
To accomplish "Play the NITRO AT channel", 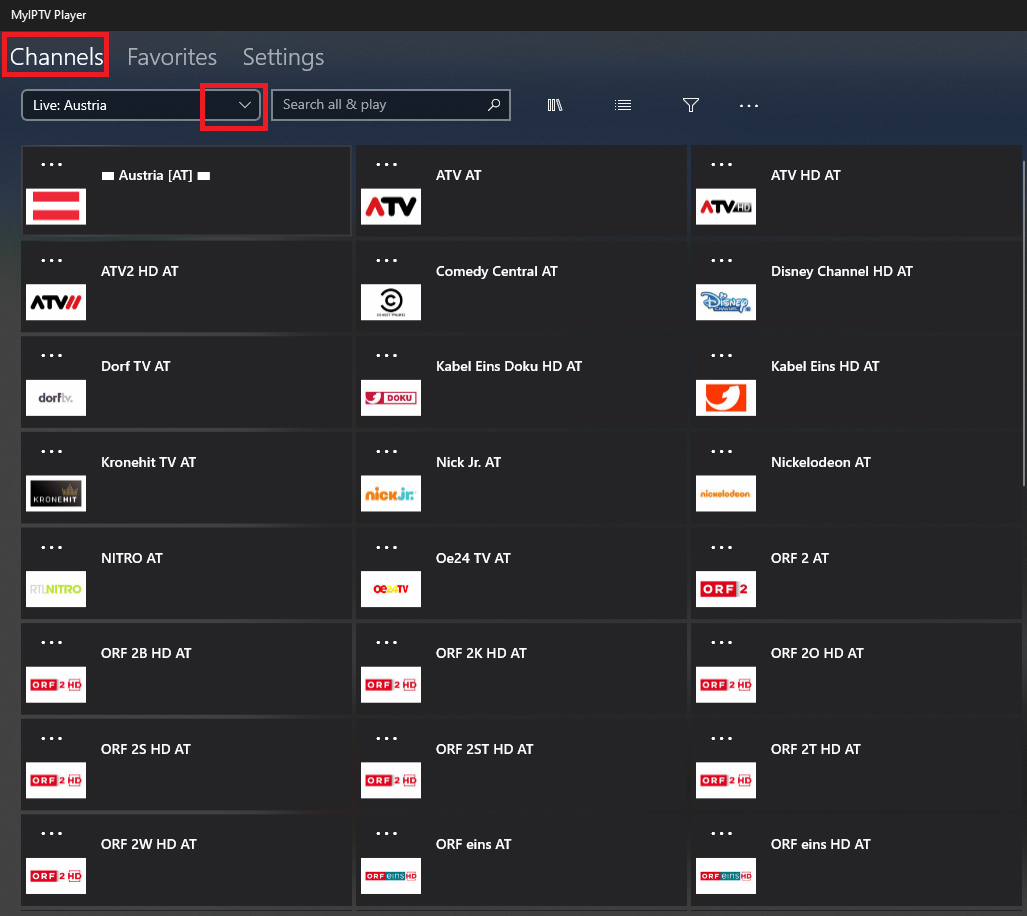I will 187,573.
